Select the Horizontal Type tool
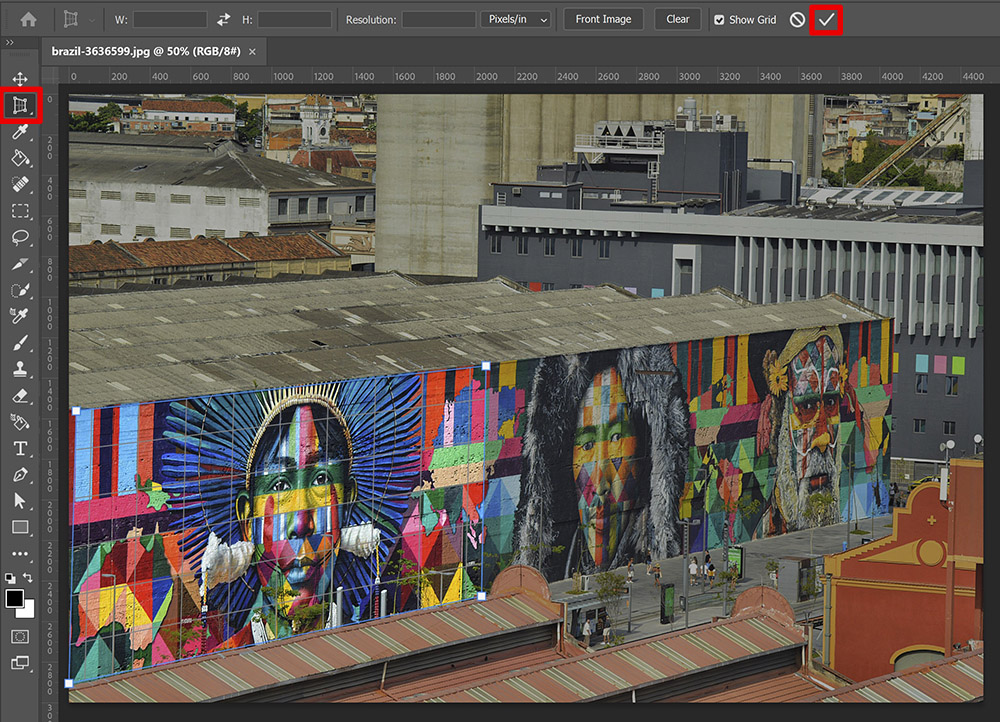Image resolution: width=1000 pixels, height=722 pixels. (x=20, y=448)
